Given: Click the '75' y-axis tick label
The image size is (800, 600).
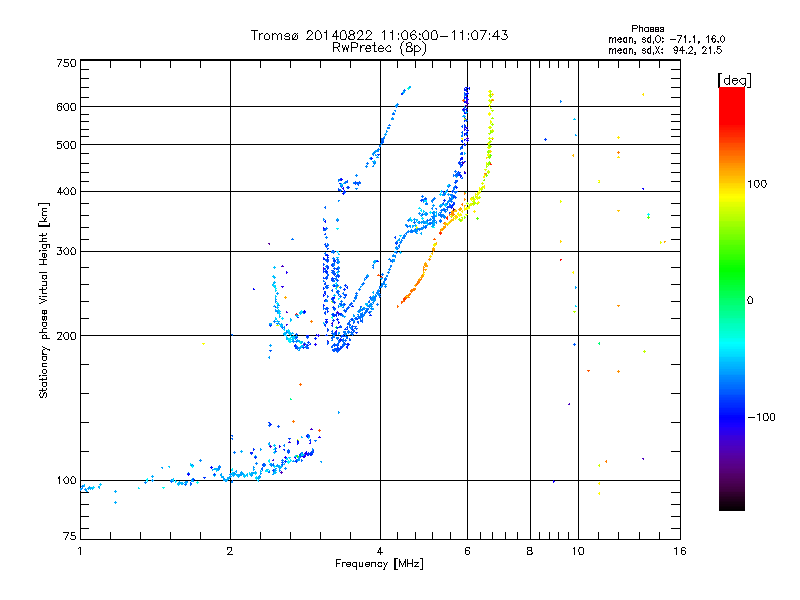Looking at the screenshot, I should pyautogui.click(x=70, y=536).
